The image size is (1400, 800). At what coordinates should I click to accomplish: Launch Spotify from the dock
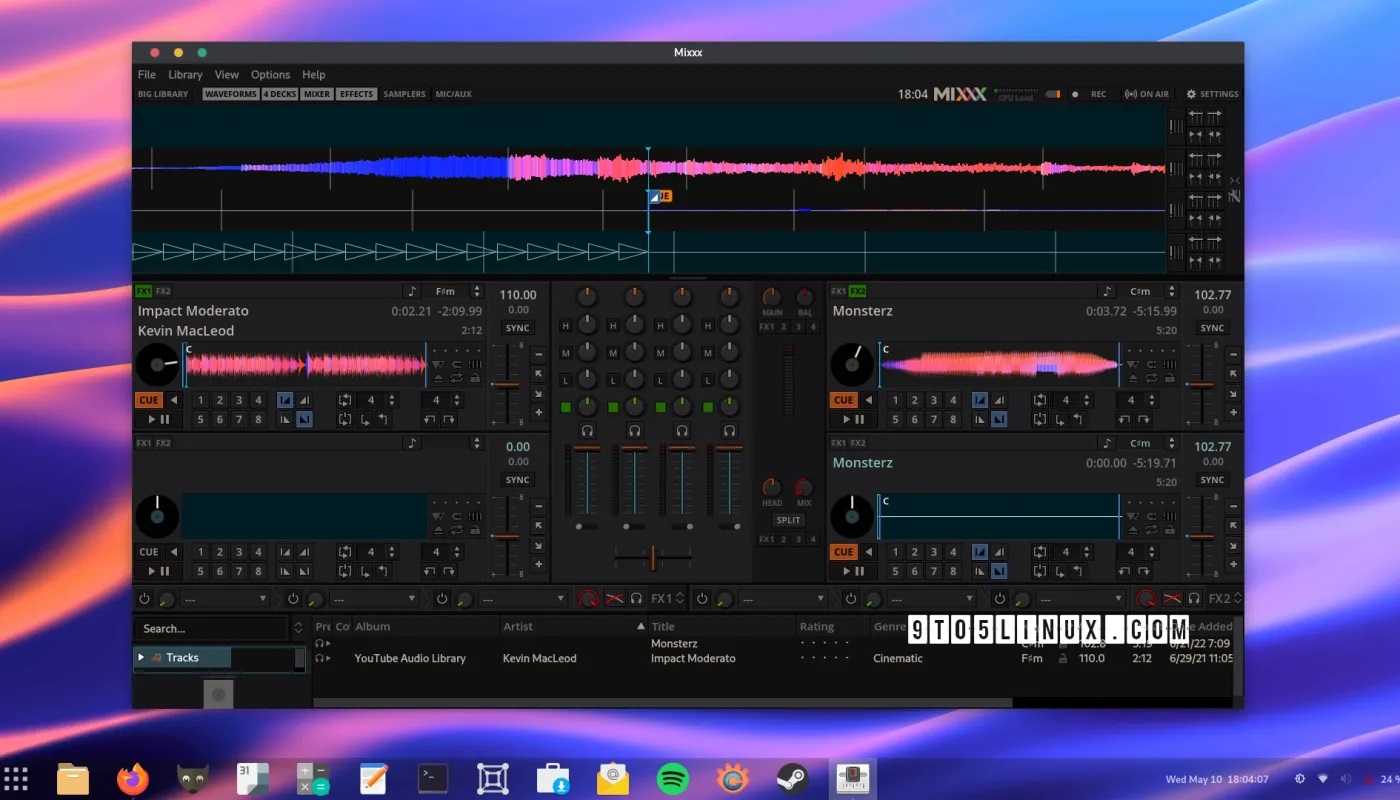tap(672, 777)
